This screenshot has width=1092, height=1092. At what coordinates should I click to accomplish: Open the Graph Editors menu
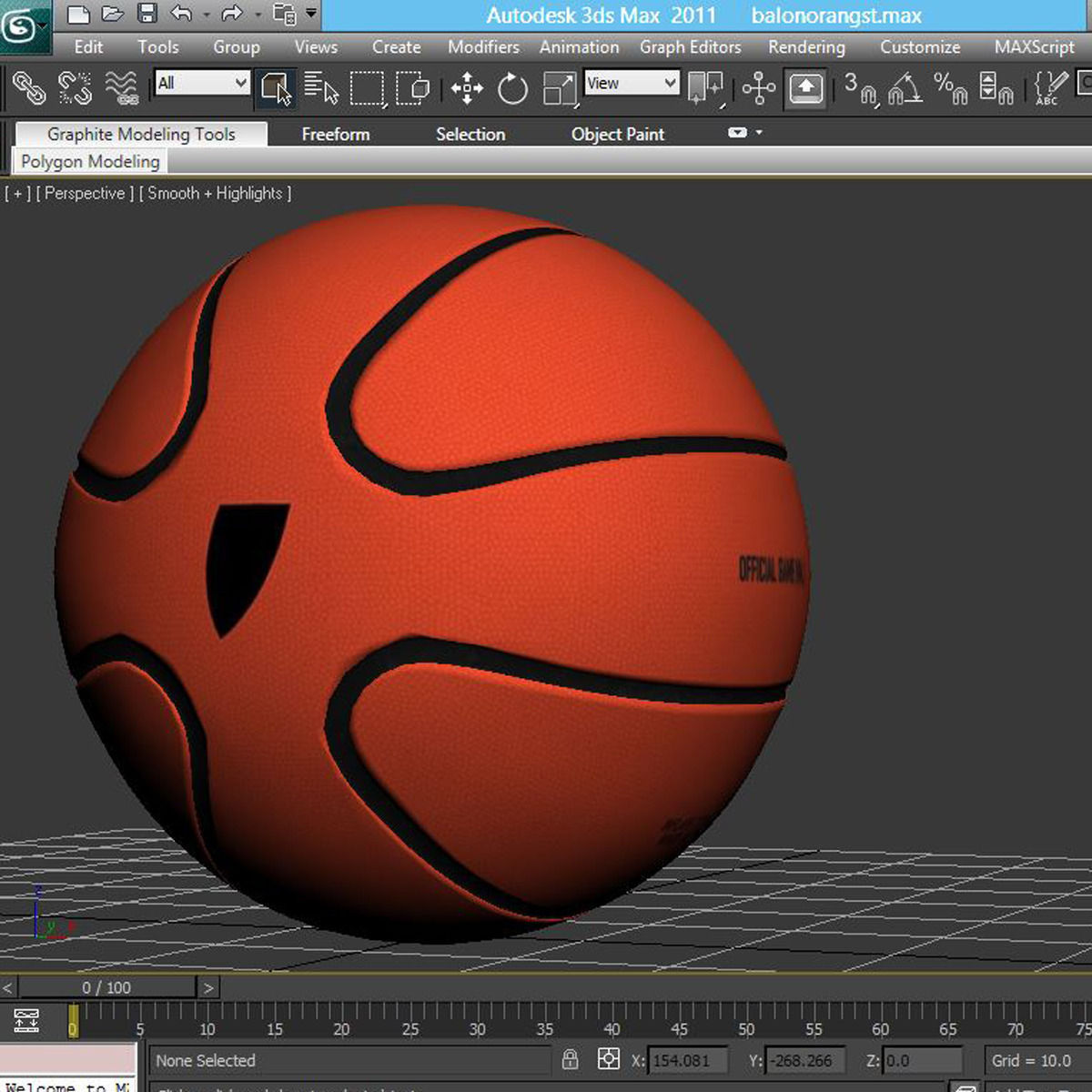tap(690, 47)
